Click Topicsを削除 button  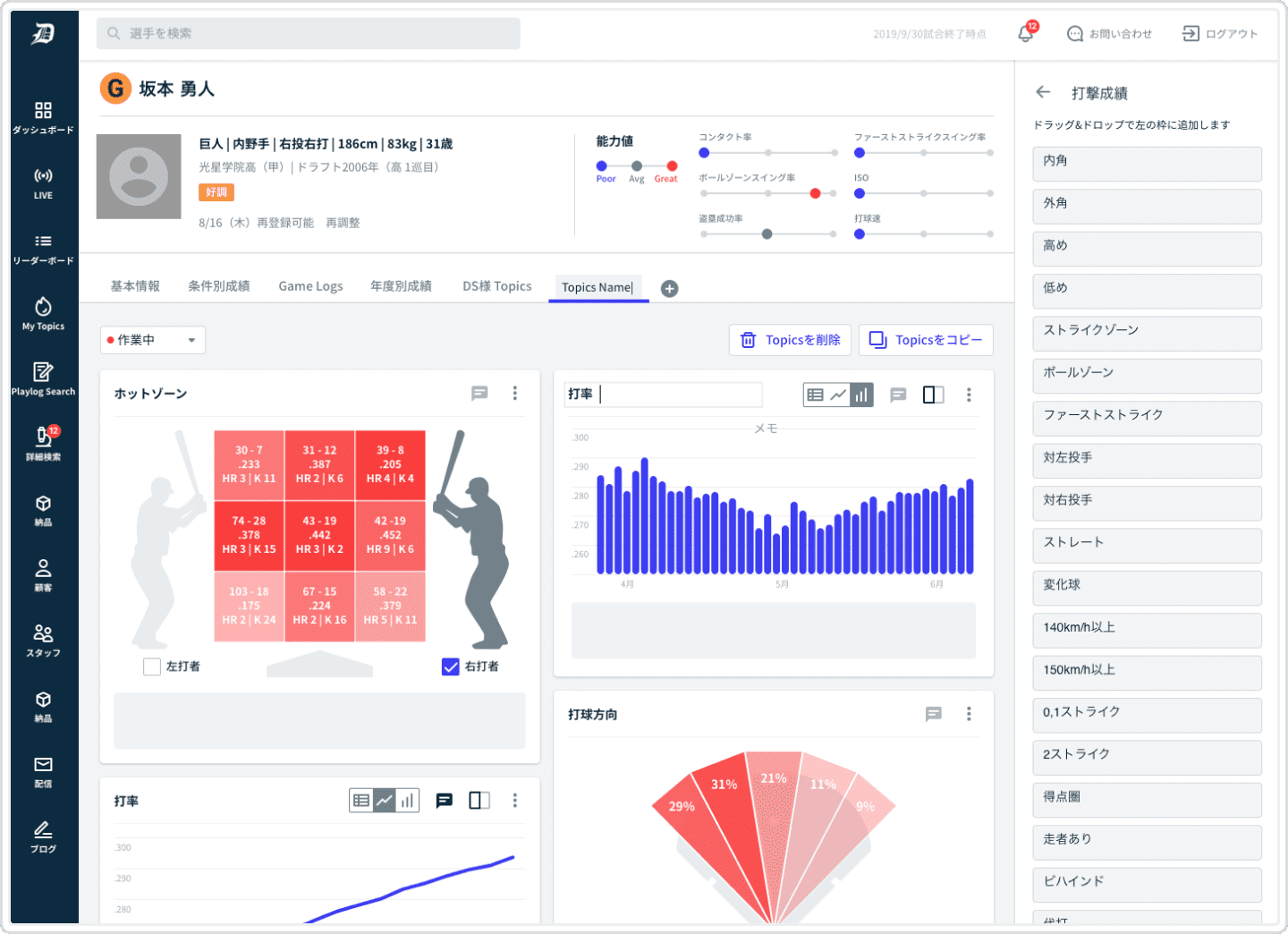(790, 340)
